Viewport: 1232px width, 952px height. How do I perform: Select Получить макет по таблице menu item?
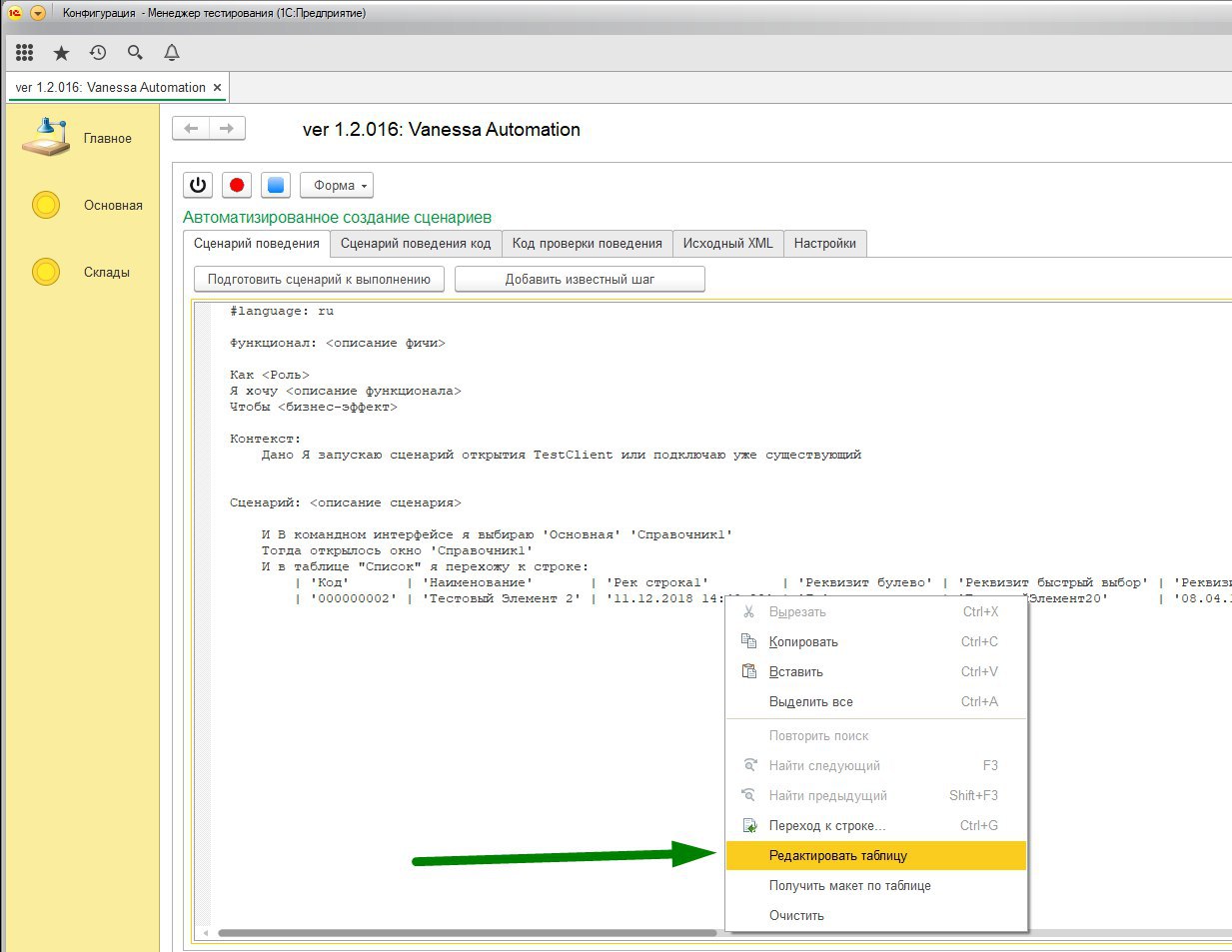click(876, 886)
